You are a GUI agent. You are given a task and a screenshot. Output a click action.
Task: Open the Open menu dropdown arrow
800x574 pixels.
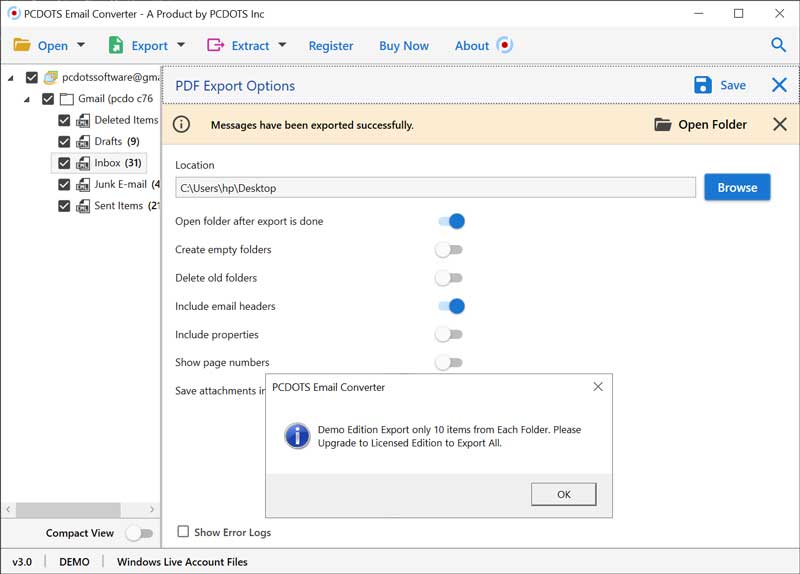[x=81, y=45]
